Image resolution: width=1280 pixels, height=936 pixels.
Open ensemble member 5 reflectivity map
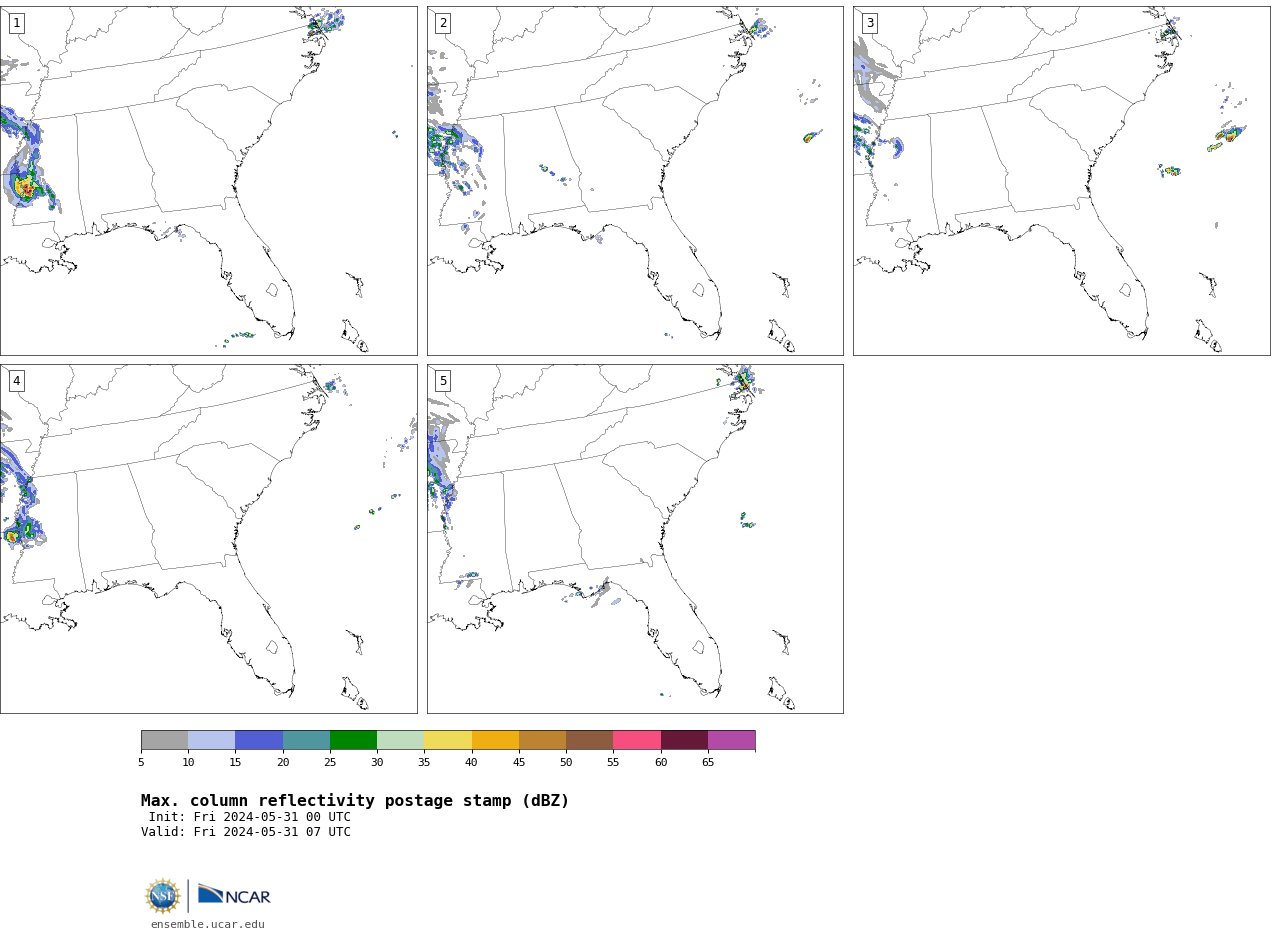[x=635, y=539]
